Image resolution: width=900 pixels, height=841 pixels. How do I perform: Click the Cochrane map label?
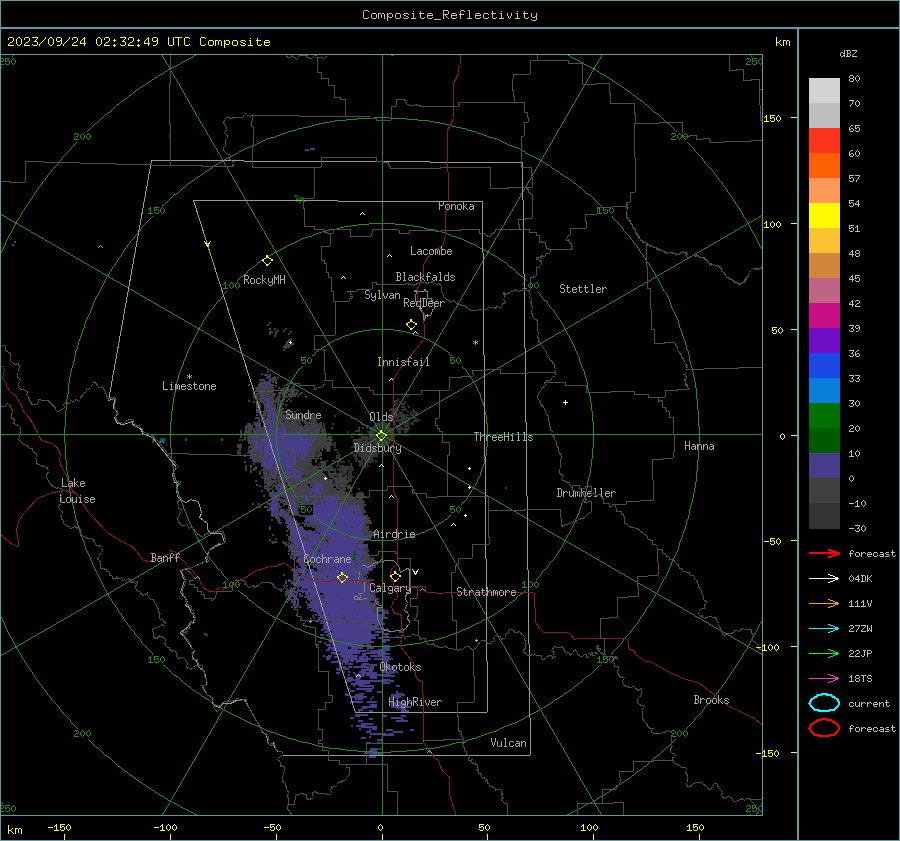tap(327, 559)
